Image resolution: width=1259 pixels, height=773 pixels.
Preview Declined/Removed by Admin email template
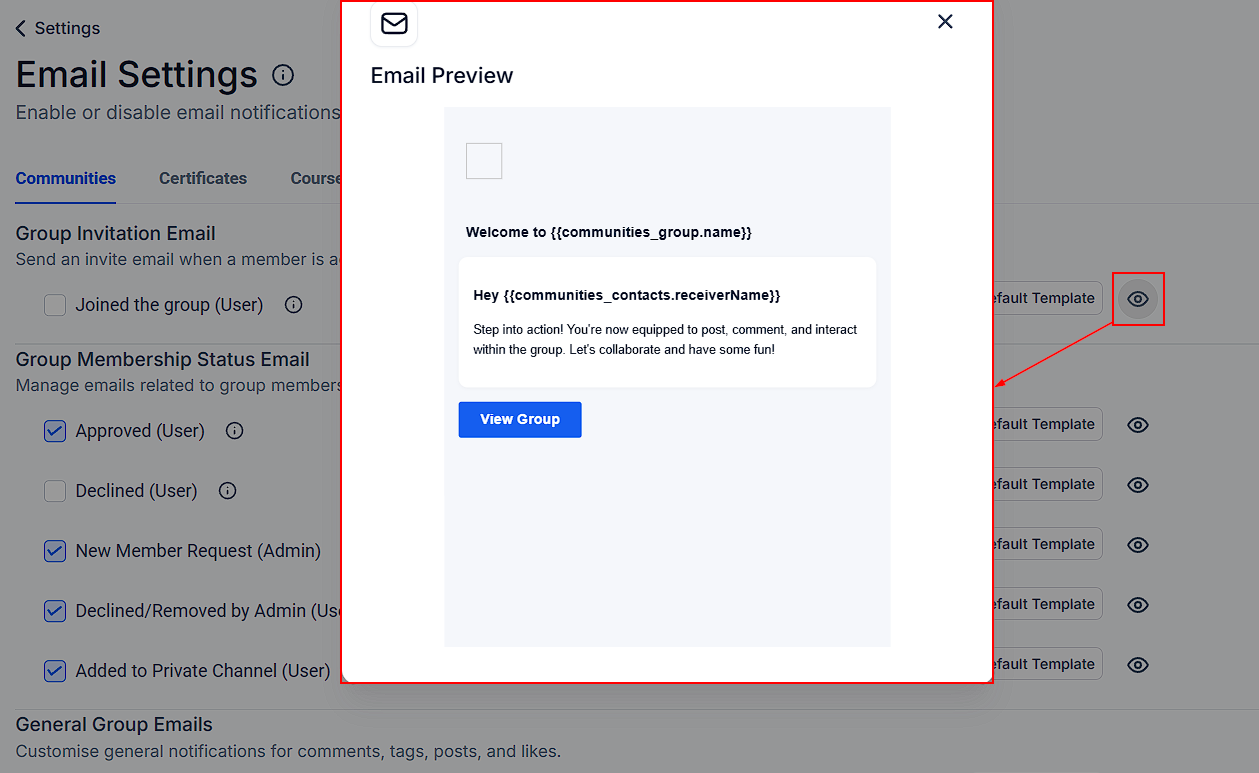point(1138,605)
